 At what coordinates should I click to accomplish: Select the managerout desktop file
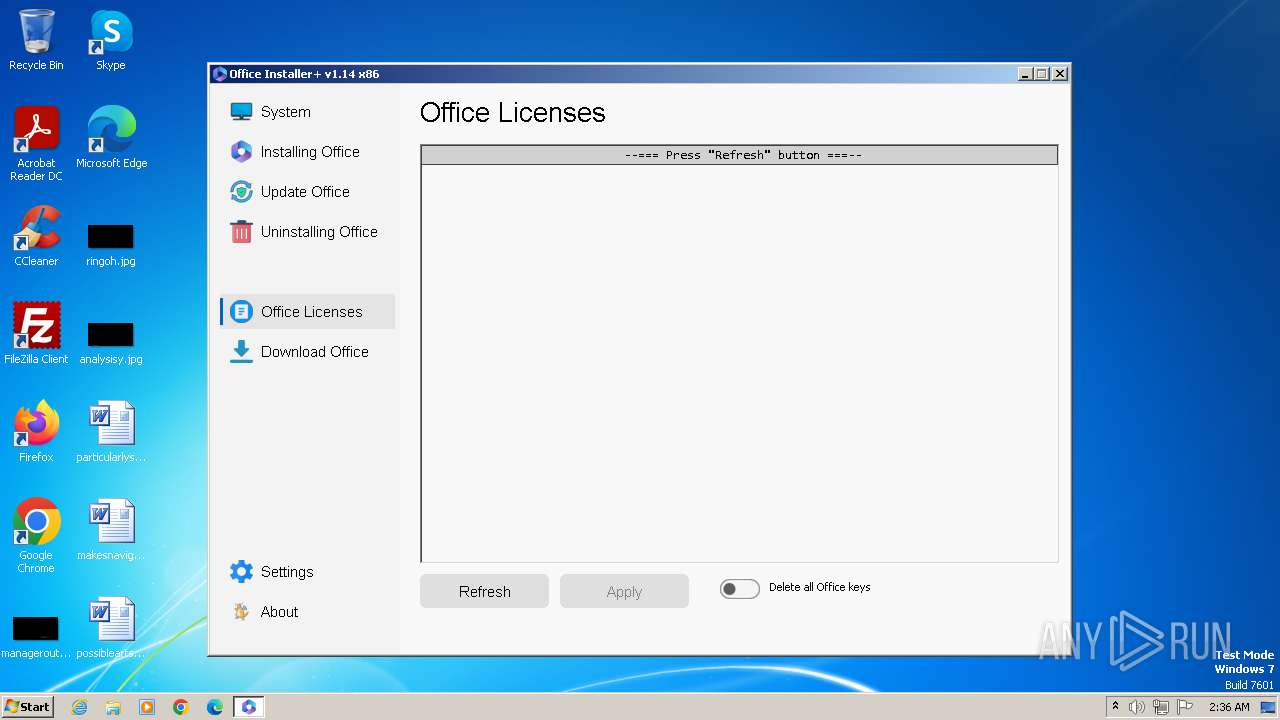(x=36, y=636)
